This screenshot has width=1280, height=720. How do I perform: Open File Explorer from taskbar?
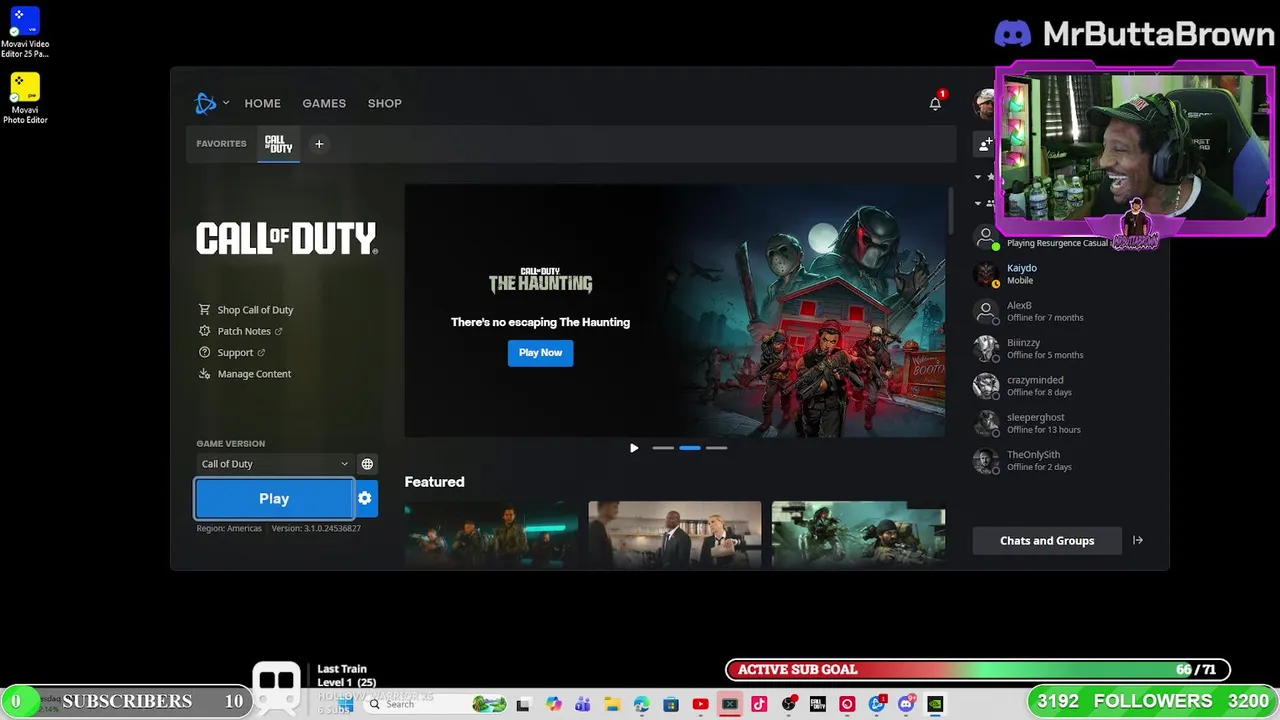(x=612, y=704)
